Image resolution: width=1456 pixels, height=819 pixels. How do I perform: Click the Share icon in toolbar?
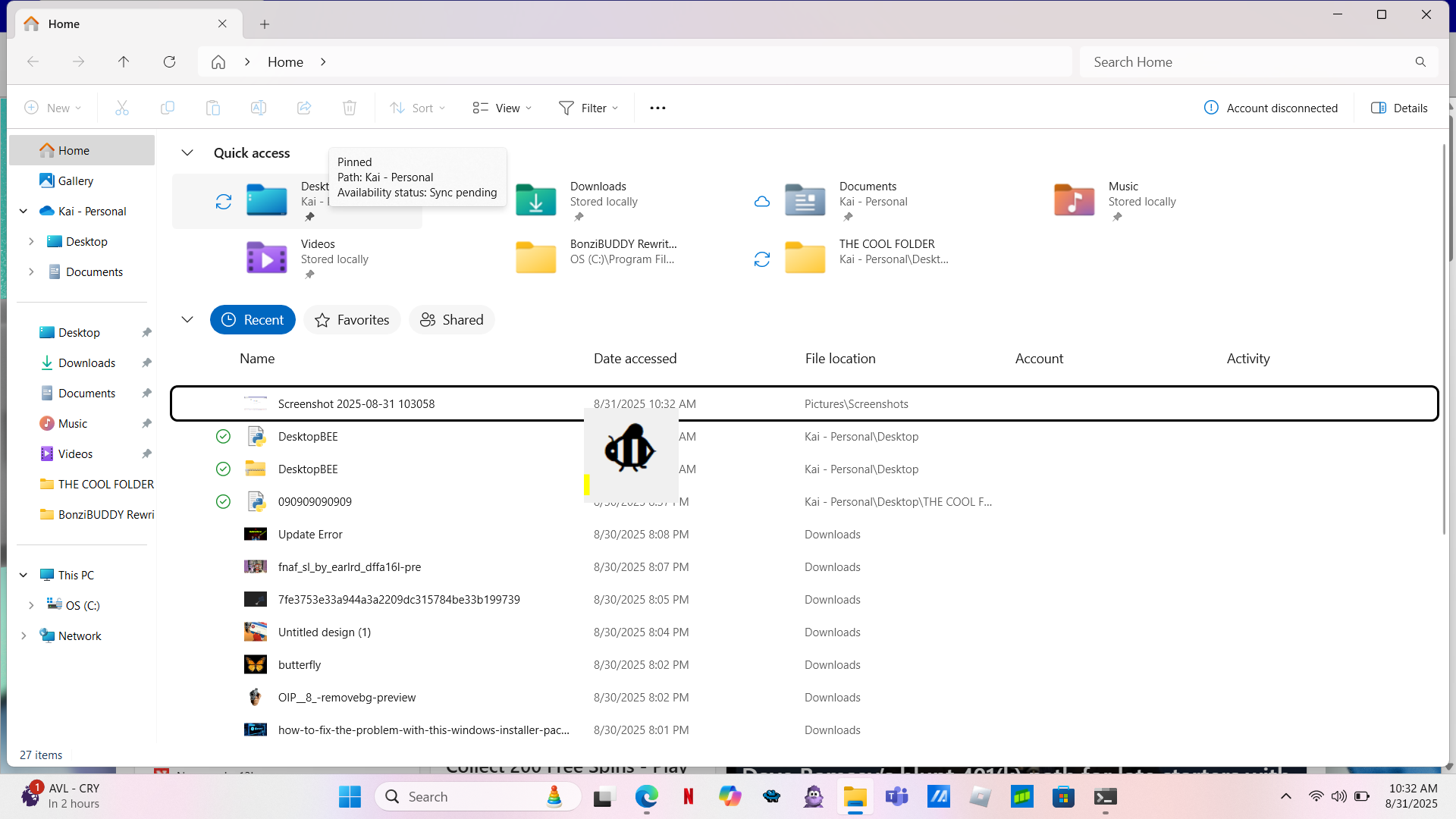click(303, 108)
